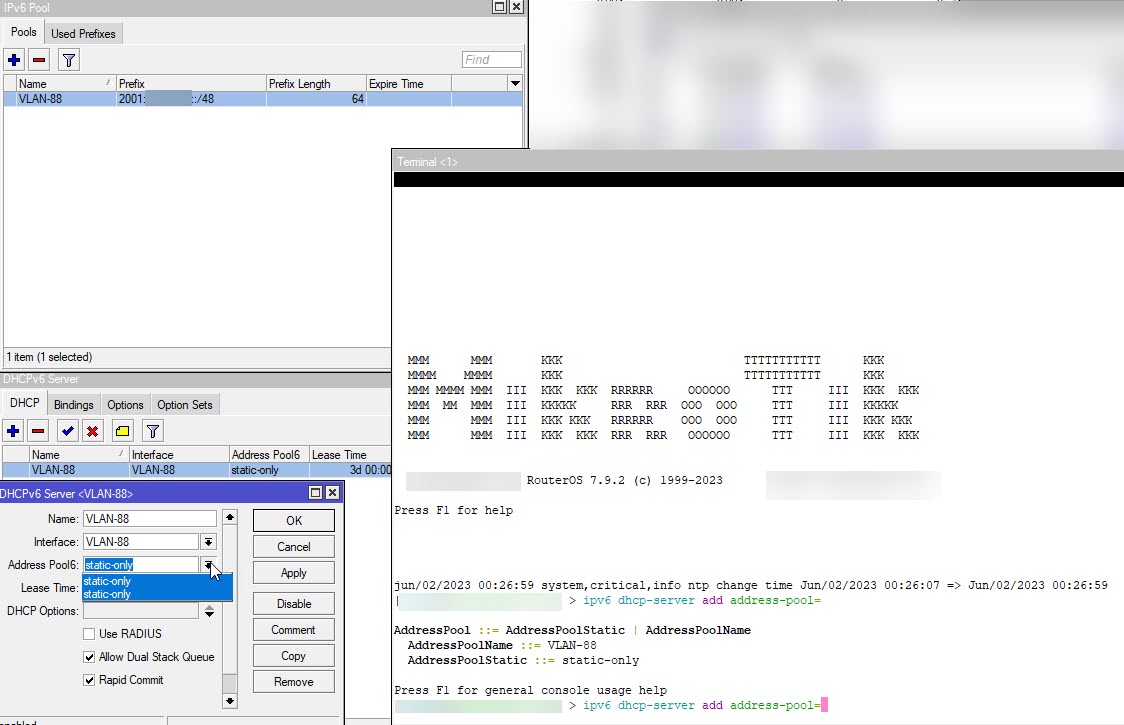Maximize the DHCPv6 Server VLAN-88 dialog
Image resolution: width=1124 pixels, height=725 pixels.
click(x=315, y=493)
